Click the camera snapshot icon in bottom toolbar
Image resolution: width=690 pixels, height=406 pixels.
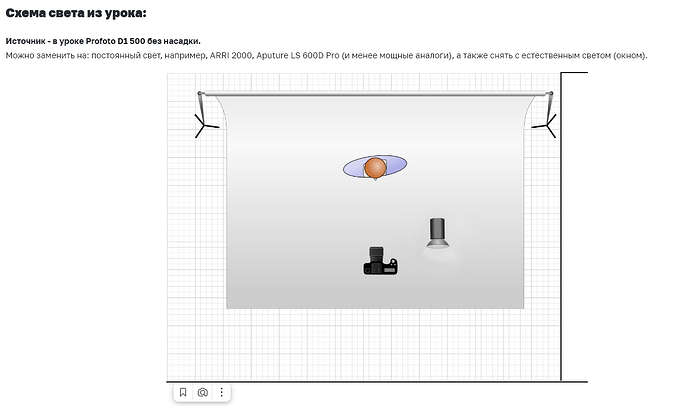point(202,393)
